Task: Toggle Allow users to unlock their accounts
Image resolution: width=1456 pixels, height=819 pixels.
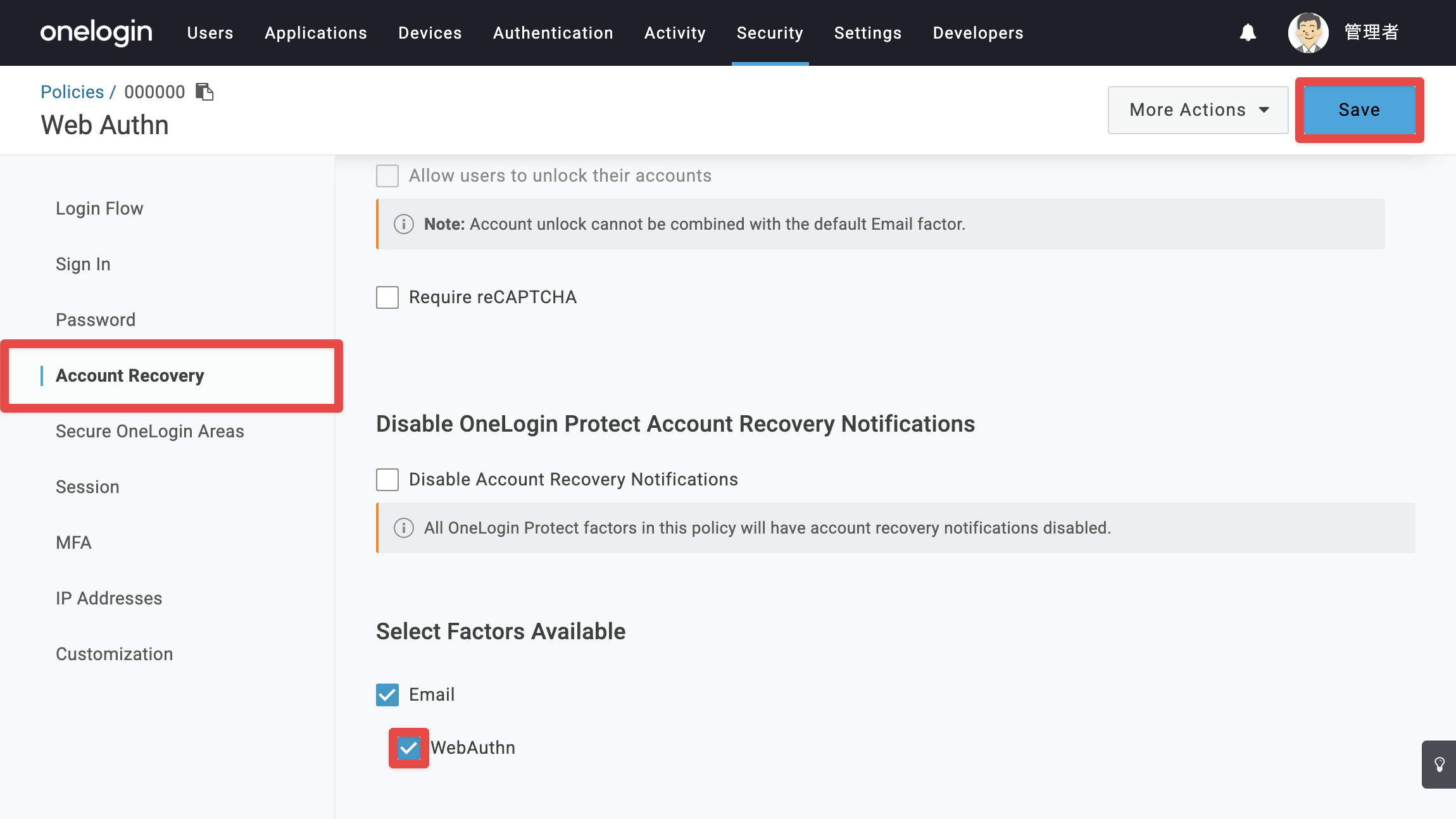Action: click(387, 176)
